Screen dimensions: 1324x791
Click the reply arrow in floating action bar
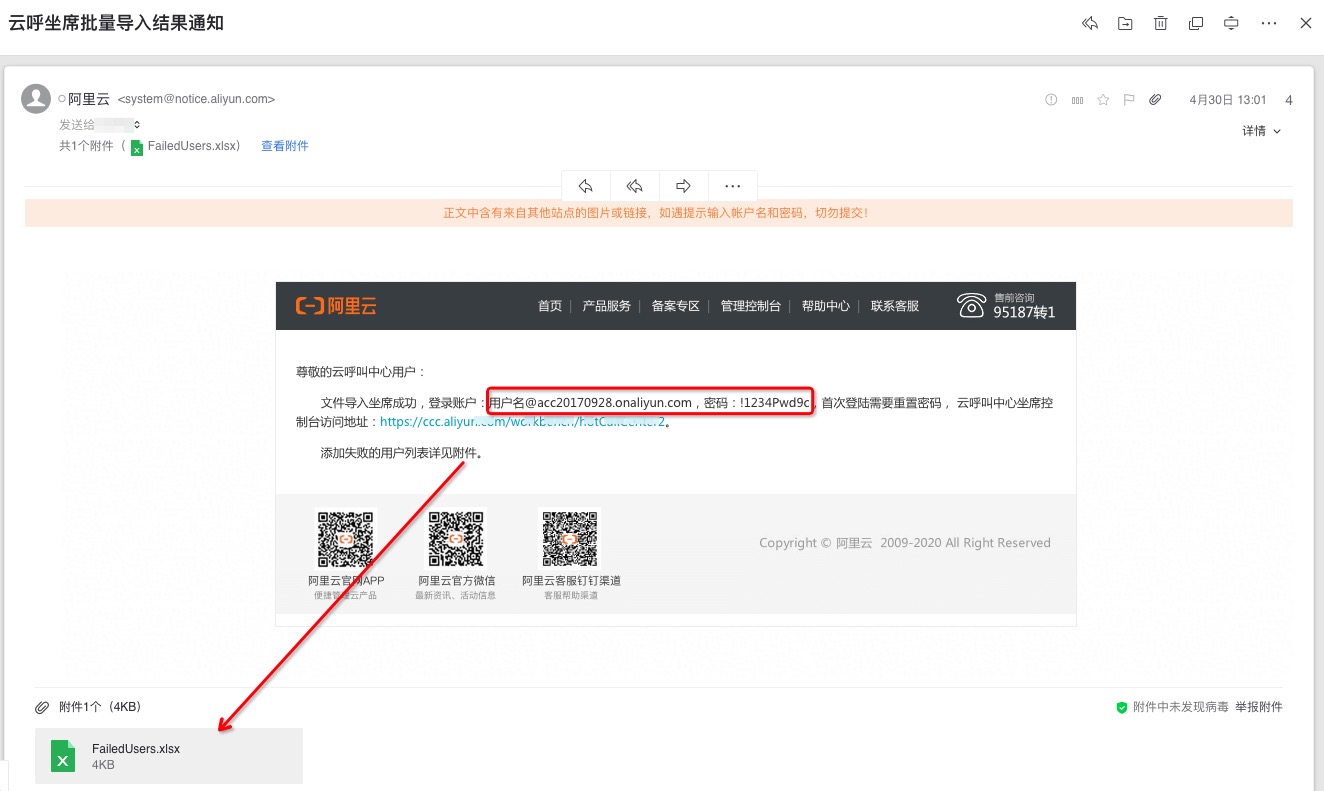point(586,186)
